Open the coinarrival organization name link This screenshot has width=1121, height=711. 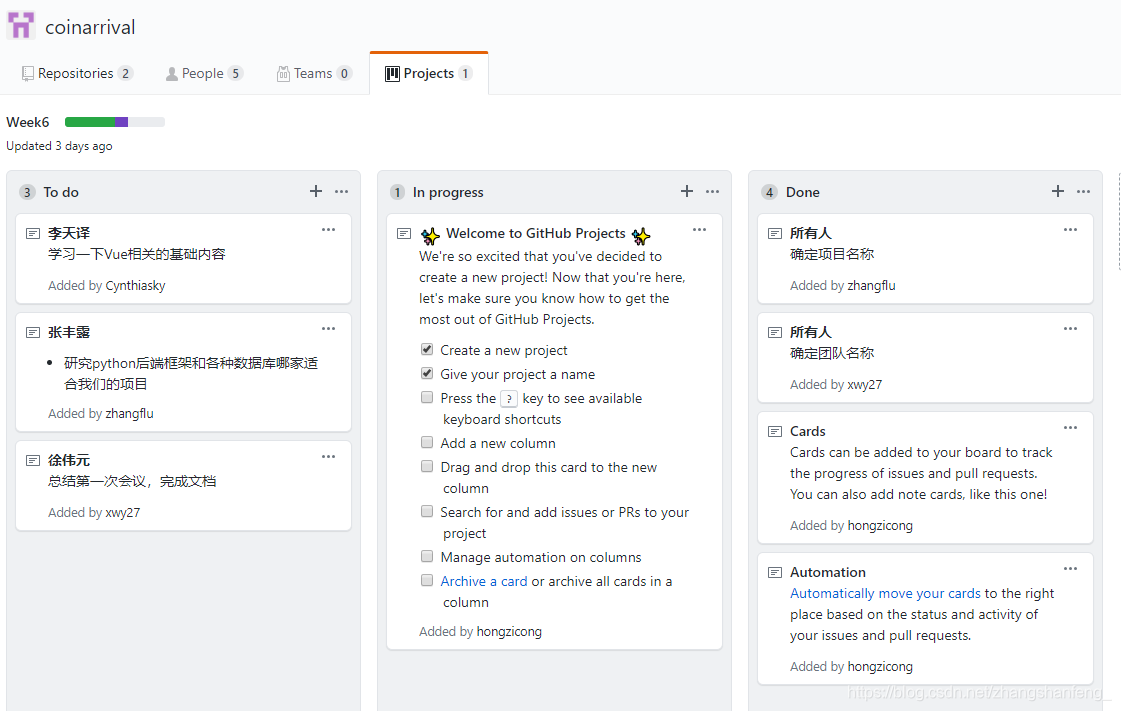[90, 27]
